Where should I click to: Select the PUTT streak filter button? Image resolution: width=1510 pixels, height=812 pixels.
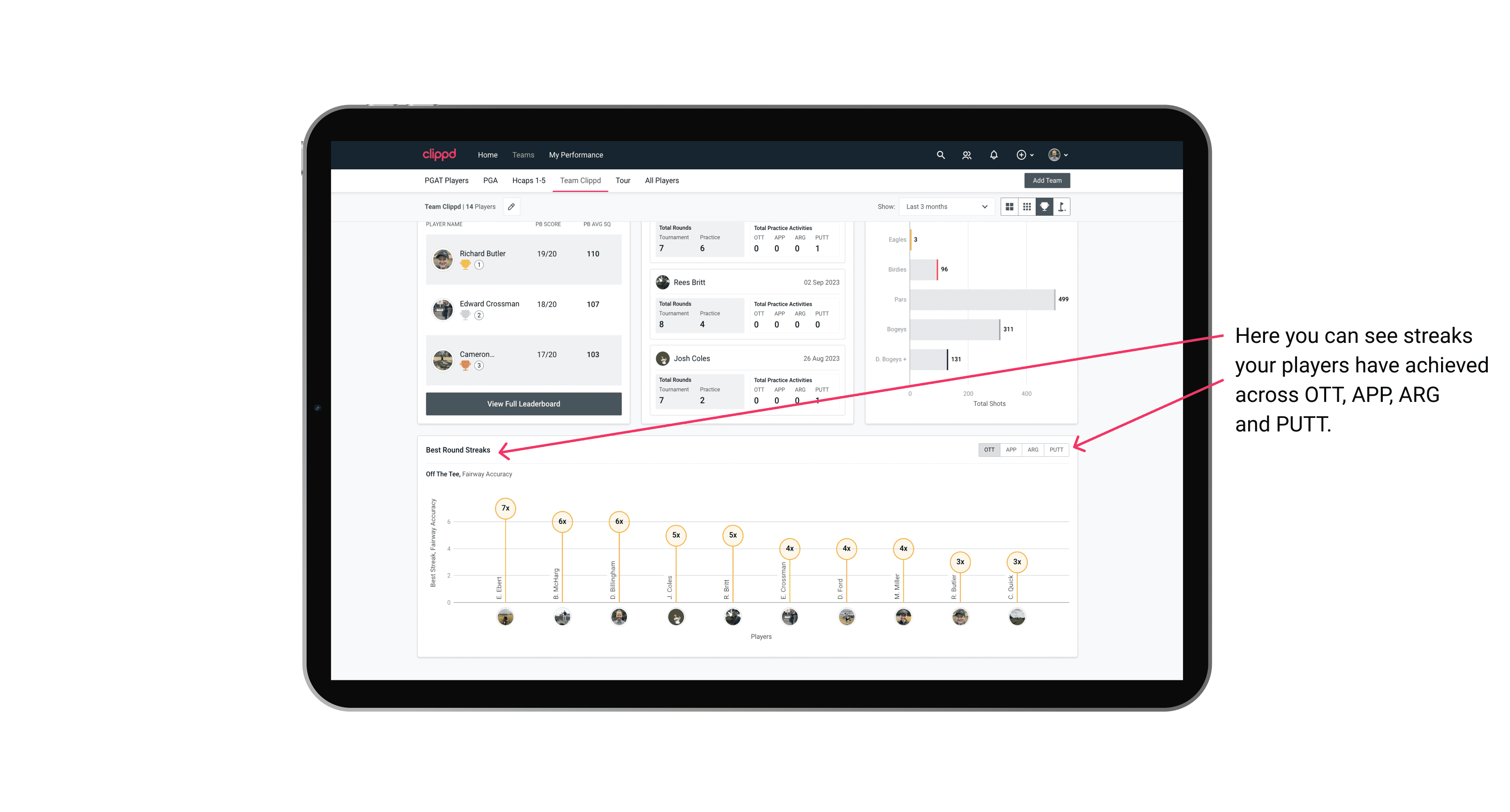pos(1057,449)
